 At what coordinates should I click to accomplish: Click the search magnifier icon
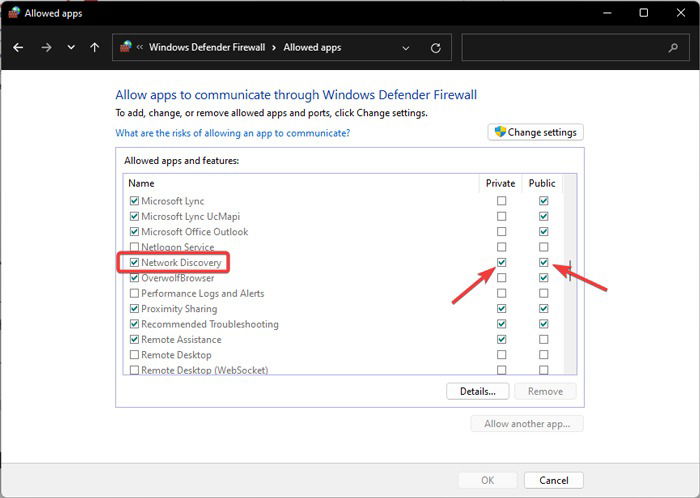pos(673,47)
